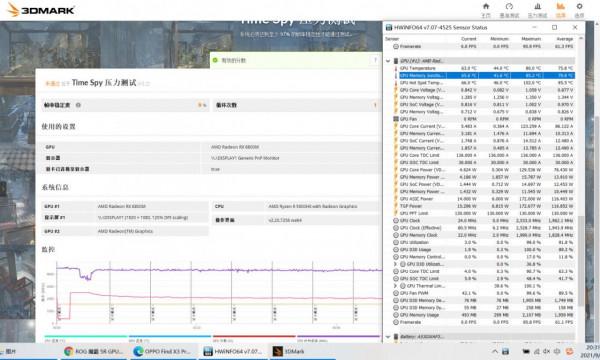This screenshot has width=600, height=360.
Task: Switch to the HWiNFO64 taskbar item
Action: (x=233, y=351)
